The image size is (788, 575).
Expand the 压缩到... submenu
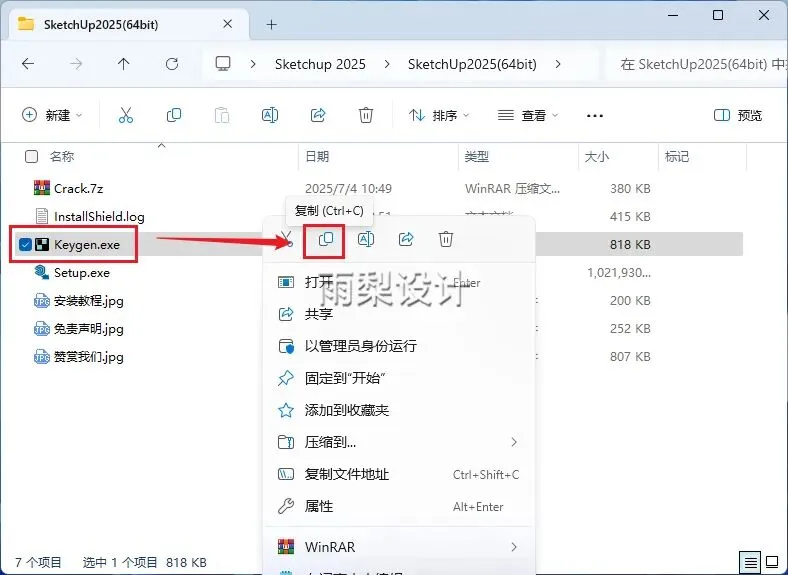click(514, 442)
